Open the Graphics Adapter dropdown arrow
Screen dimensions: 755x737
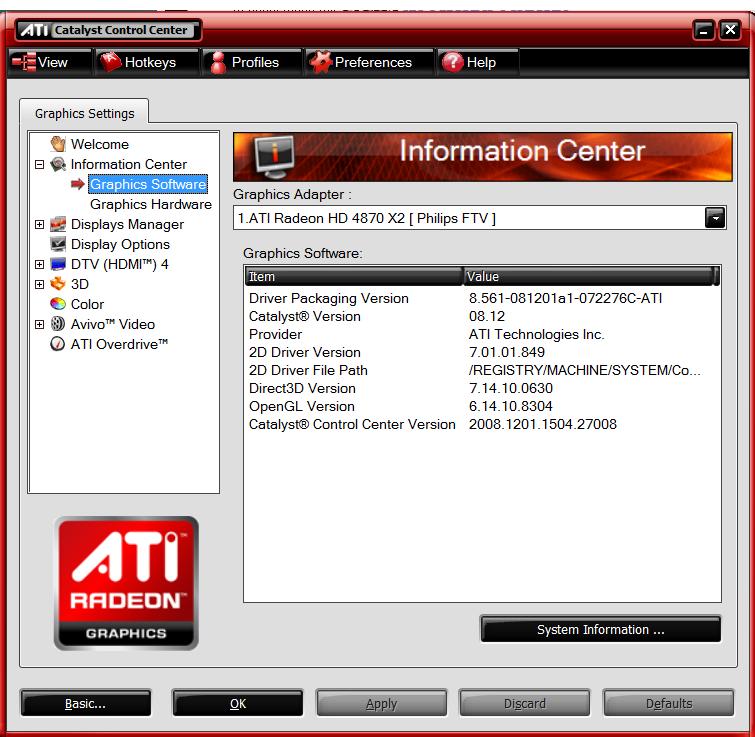715,218
